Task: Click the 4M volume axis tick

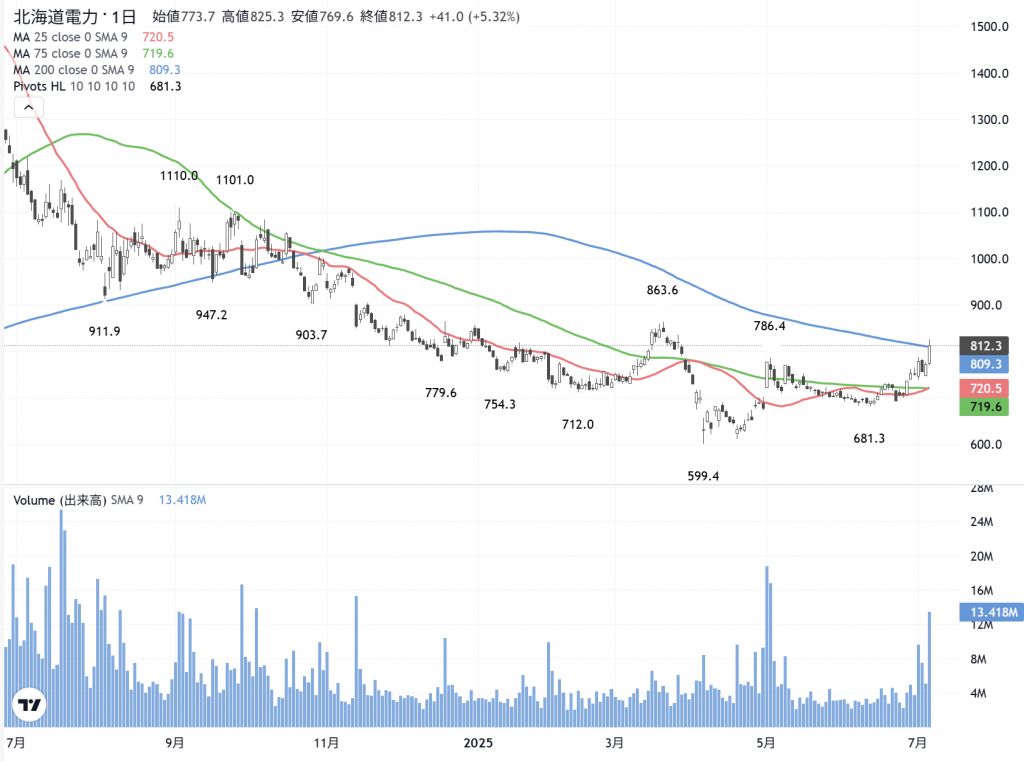Action: (978, 693)
